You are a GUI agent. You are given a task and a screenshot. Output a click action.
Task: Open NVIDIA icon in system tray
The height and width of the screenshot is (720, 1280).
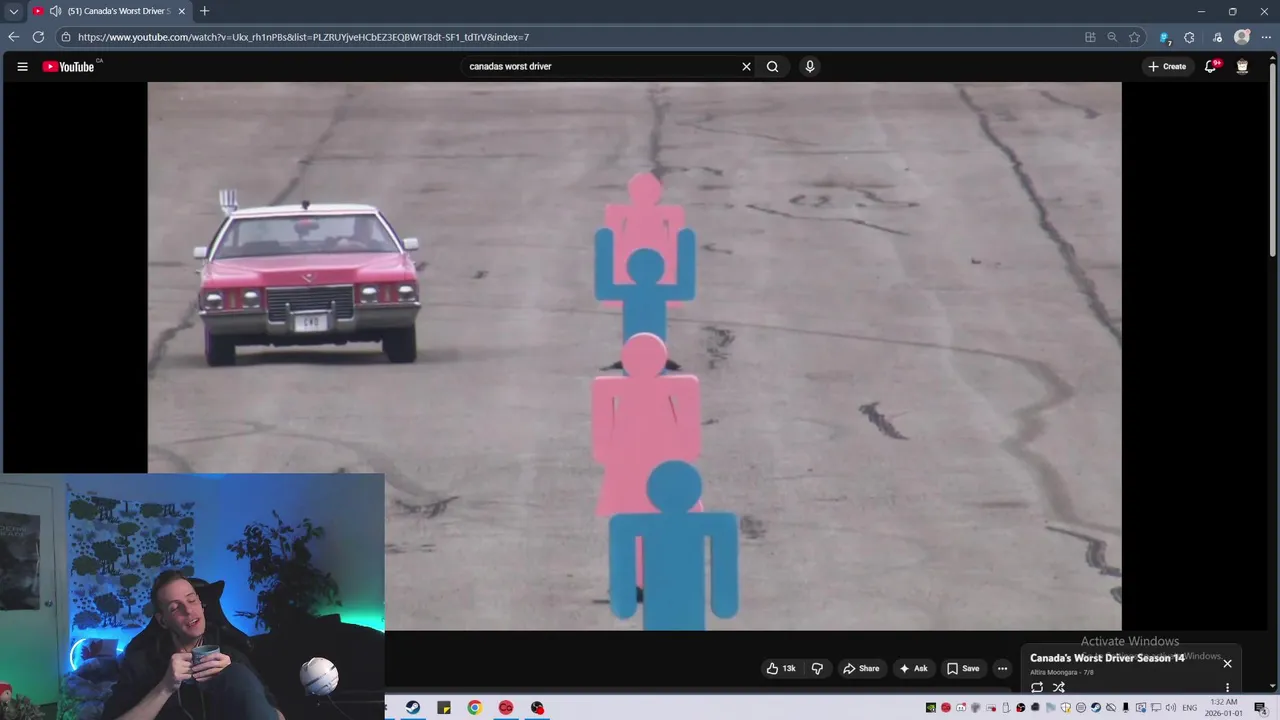[x=930, y=708]
